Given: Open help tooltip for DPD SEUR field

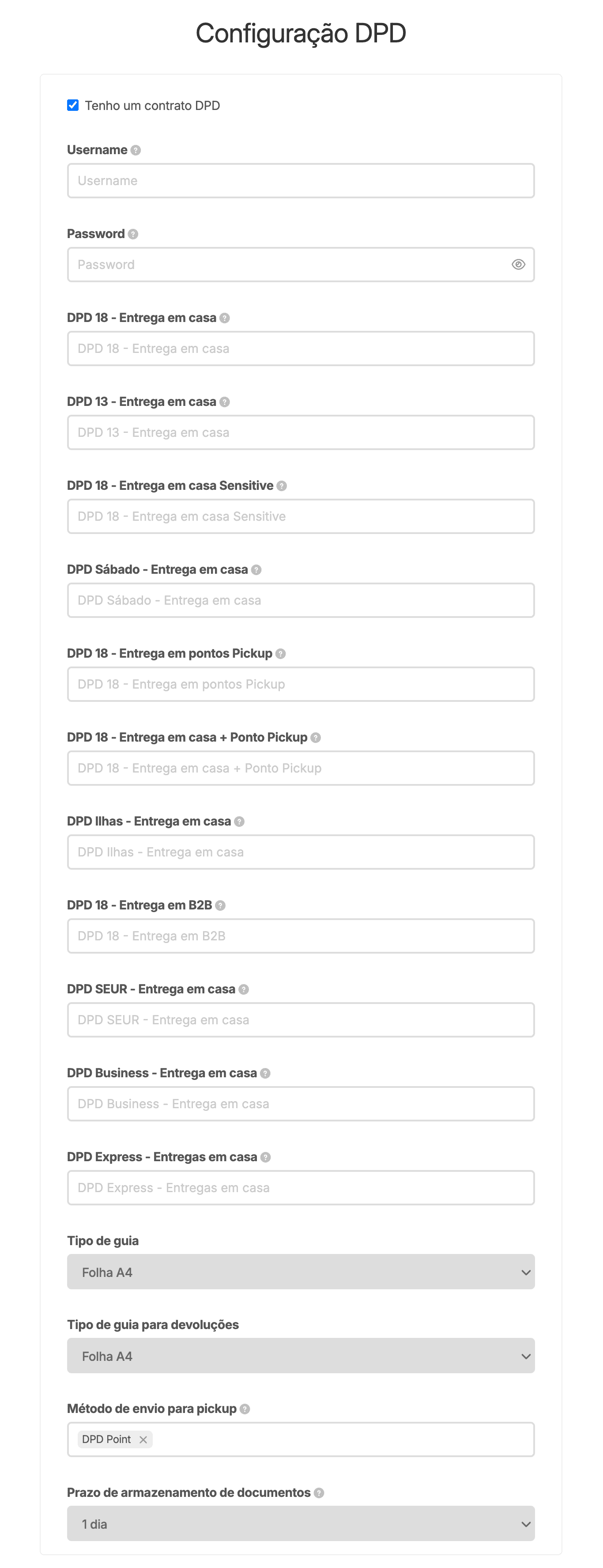Looking at the screenshot, I should (x=244, y=990).
